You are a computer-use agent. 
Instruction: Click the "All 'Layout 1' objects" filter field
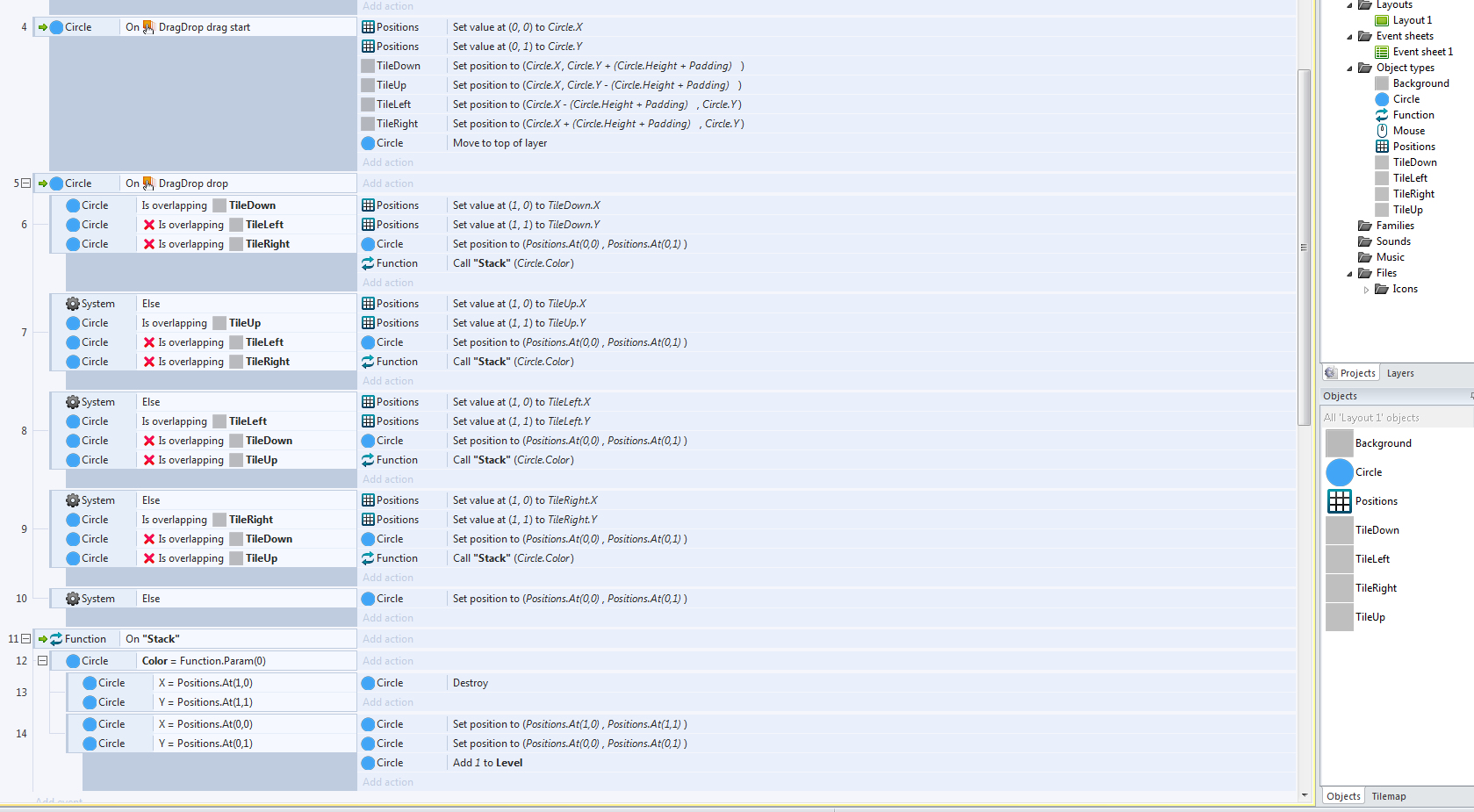click(1396, 418)
